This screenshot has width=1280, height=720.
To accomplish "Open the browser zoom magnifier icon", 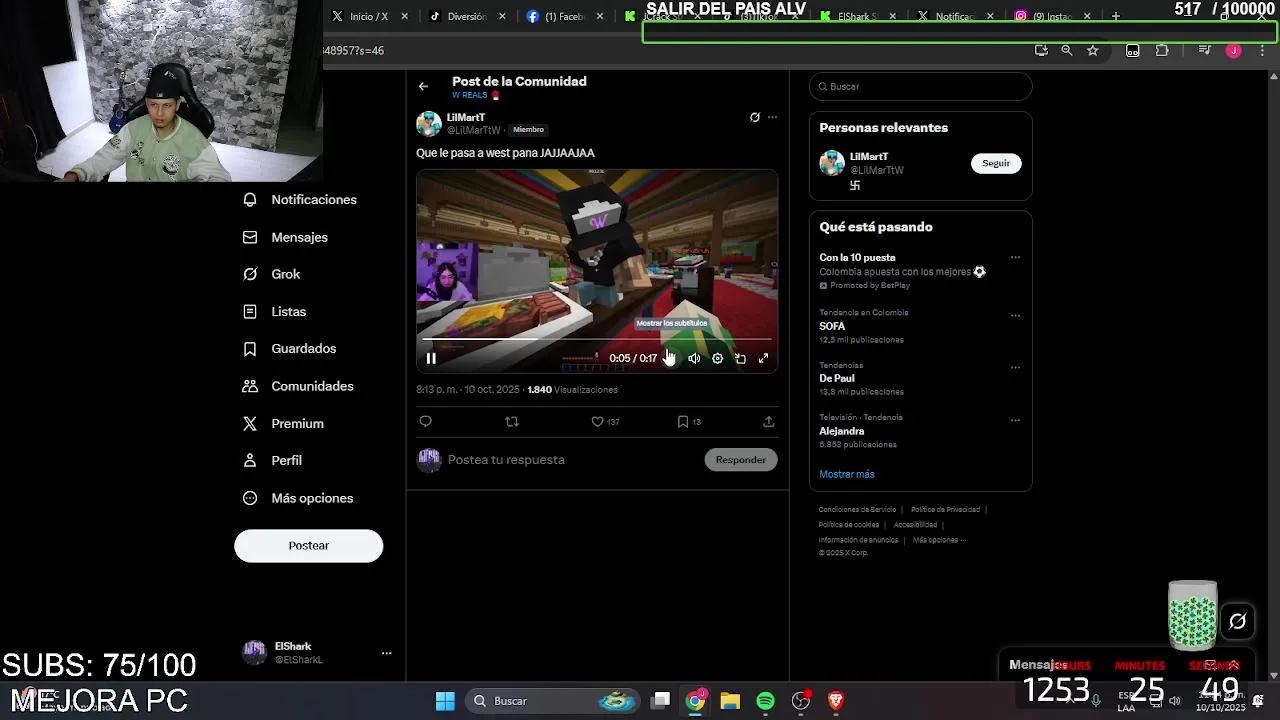I will click(x=1067, y=50).
